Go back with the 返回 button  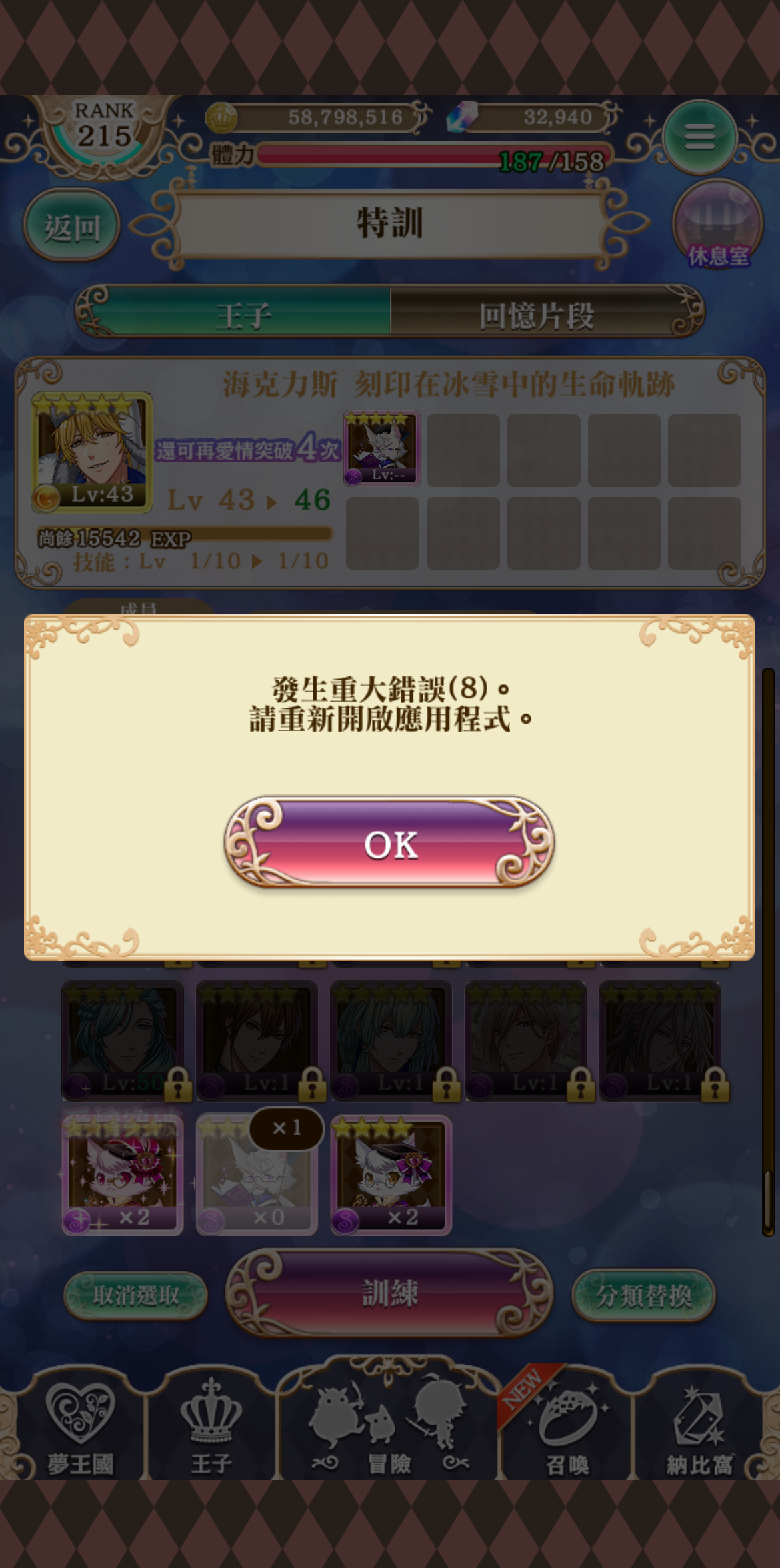[72, 227]
